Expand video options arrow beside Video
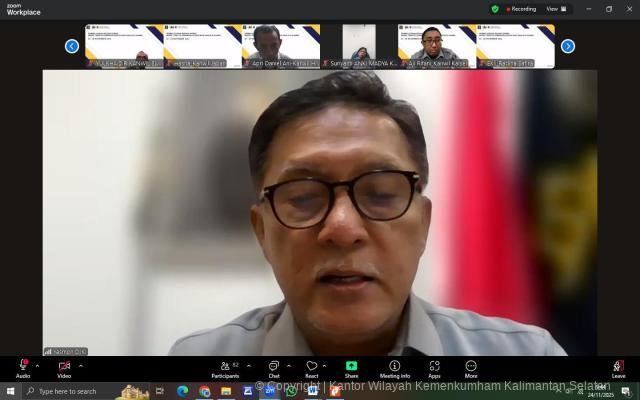 [x=80, y=365]
